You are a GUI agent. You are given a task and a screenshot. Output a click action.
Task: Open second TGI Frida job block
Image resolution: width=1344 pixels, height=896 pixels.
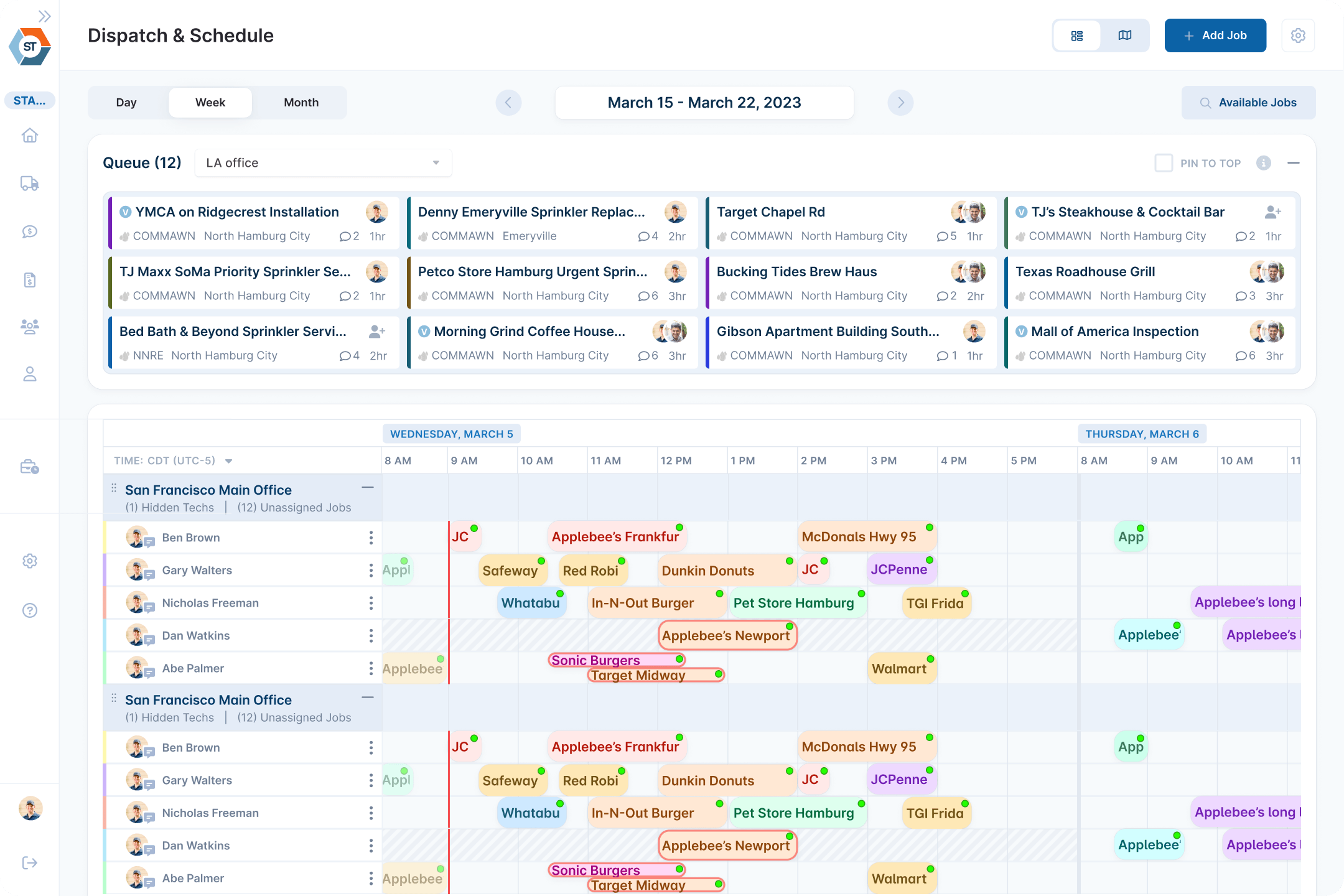(x=936, y=813)
